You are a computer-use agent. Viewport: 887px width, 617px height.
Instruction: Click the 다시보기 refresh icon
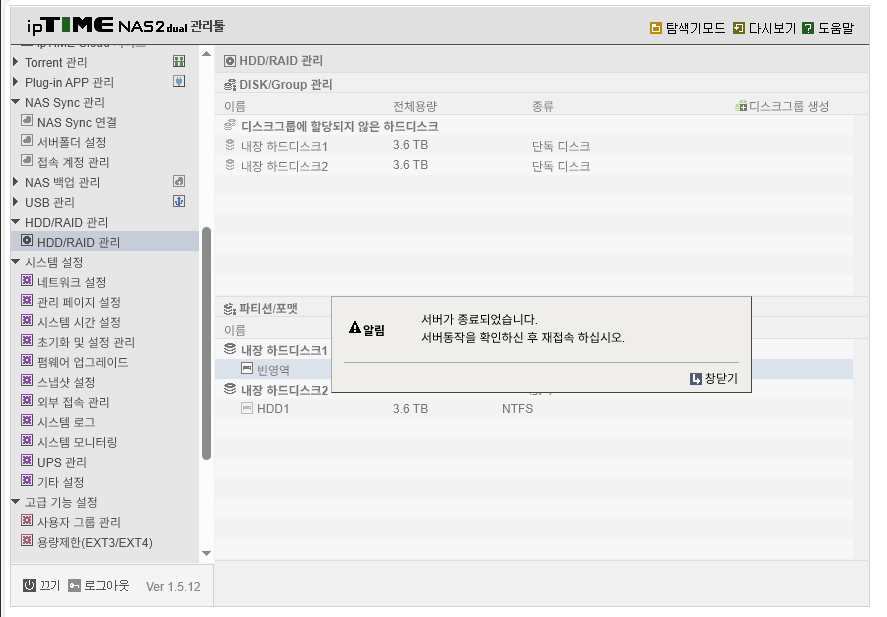[739, 28]
